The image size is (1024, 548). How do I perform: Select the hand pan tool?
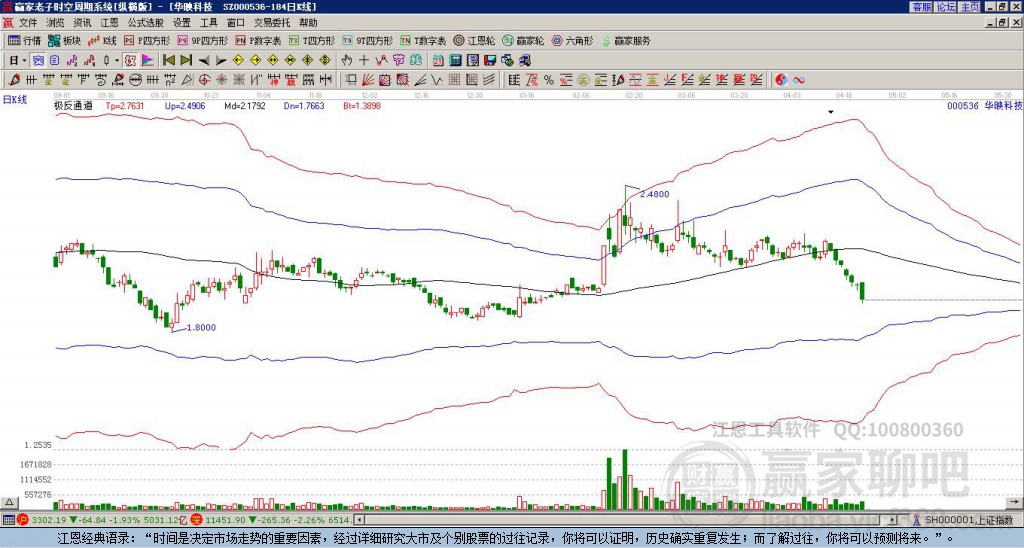347,61
